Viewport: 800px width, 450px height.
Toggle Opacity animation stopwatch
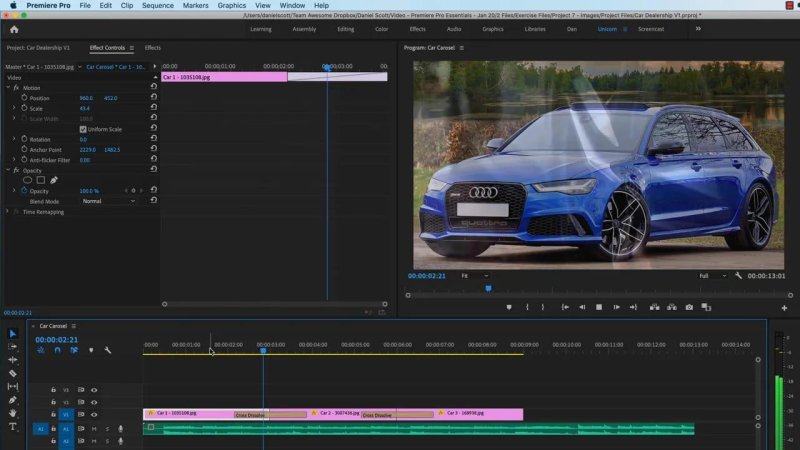click(24, 190)
